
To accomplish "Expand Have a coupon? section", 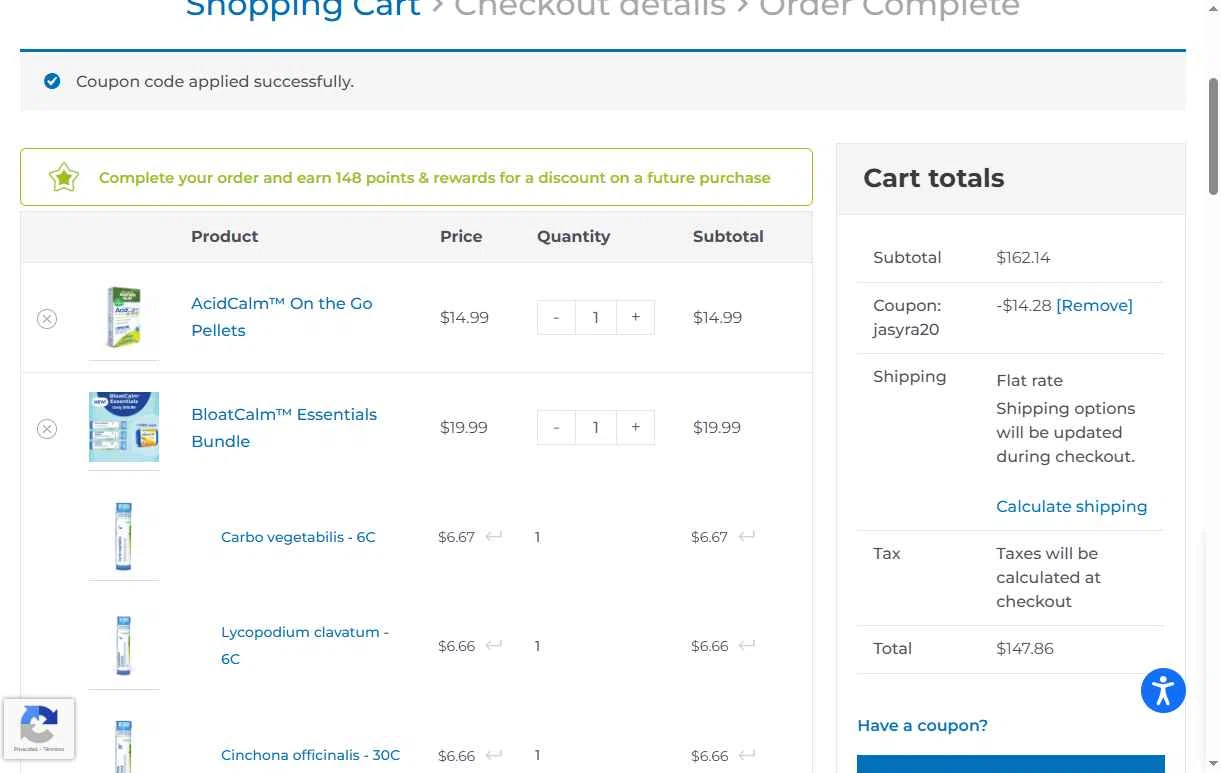I will click(922, 725).
